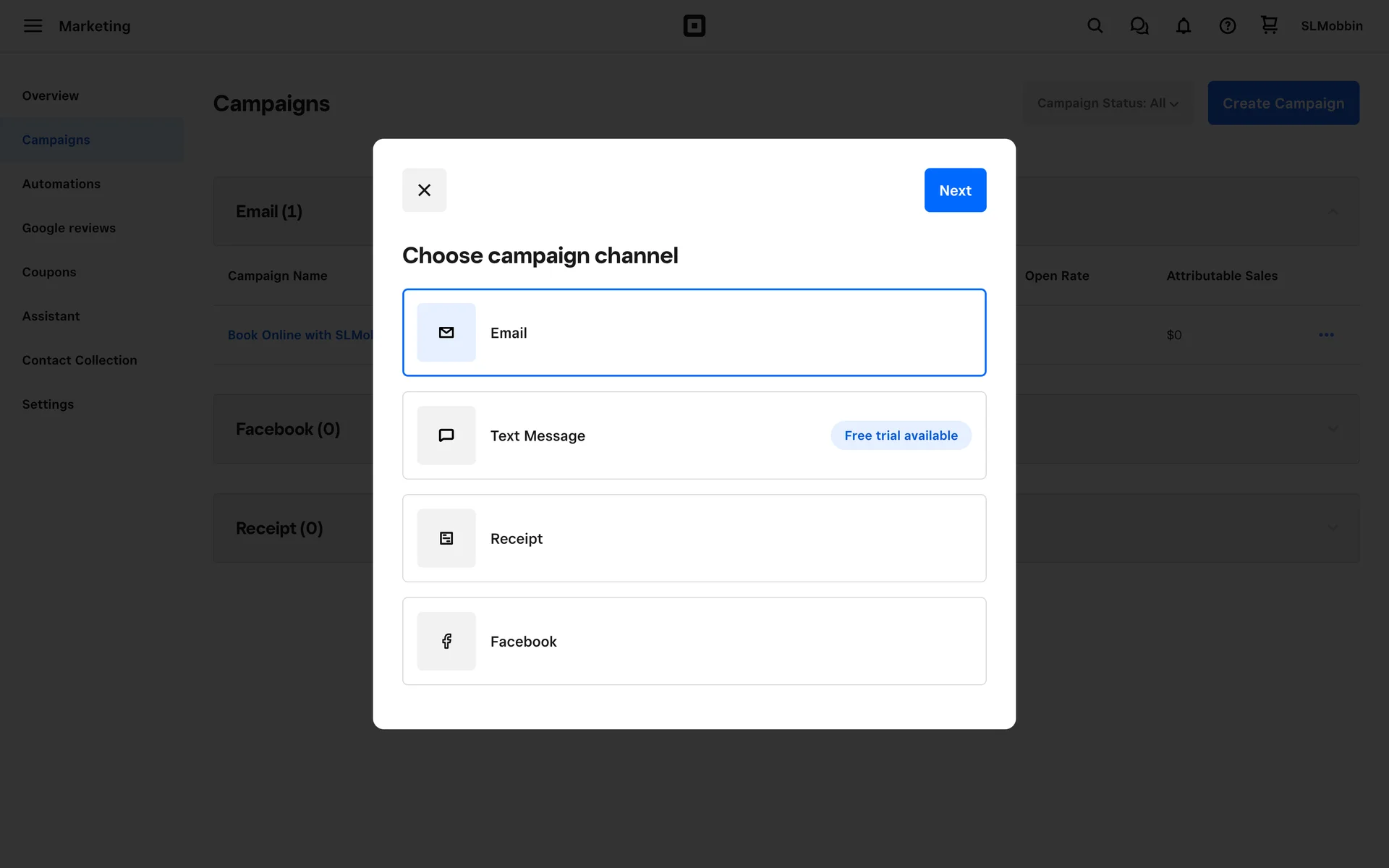Go to Automations in the sidebar

[61, 184]
